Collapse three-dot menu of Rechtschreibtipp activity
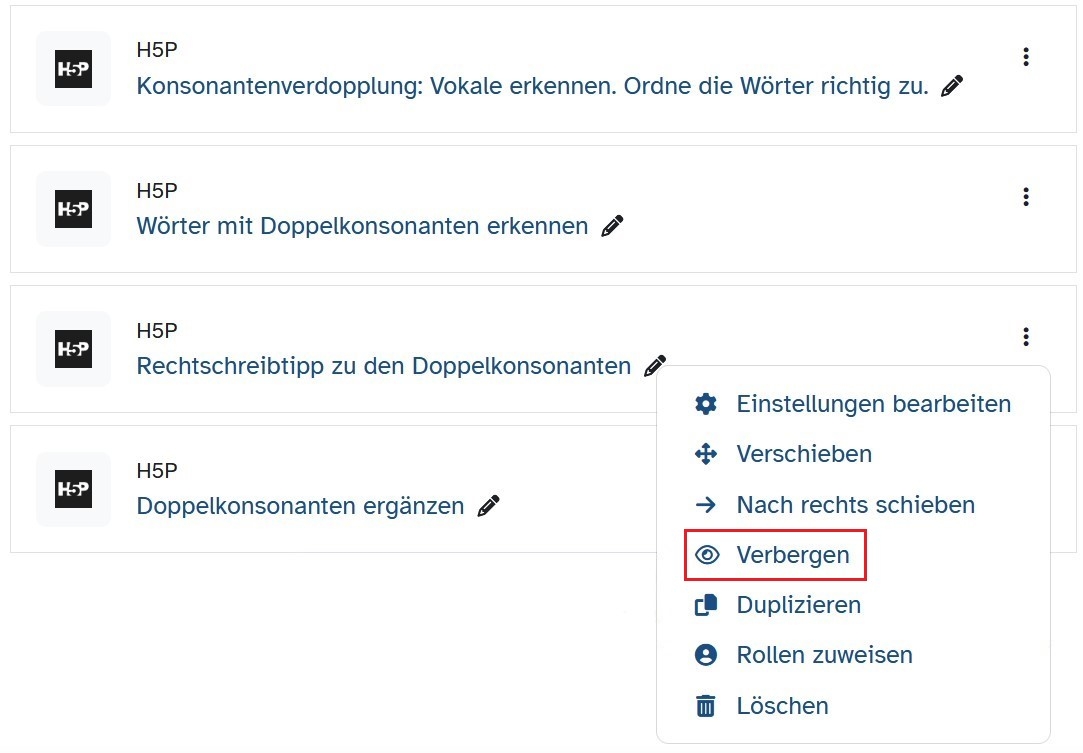Viewport: 1083px width, 753px height. tap(1025, 337)
